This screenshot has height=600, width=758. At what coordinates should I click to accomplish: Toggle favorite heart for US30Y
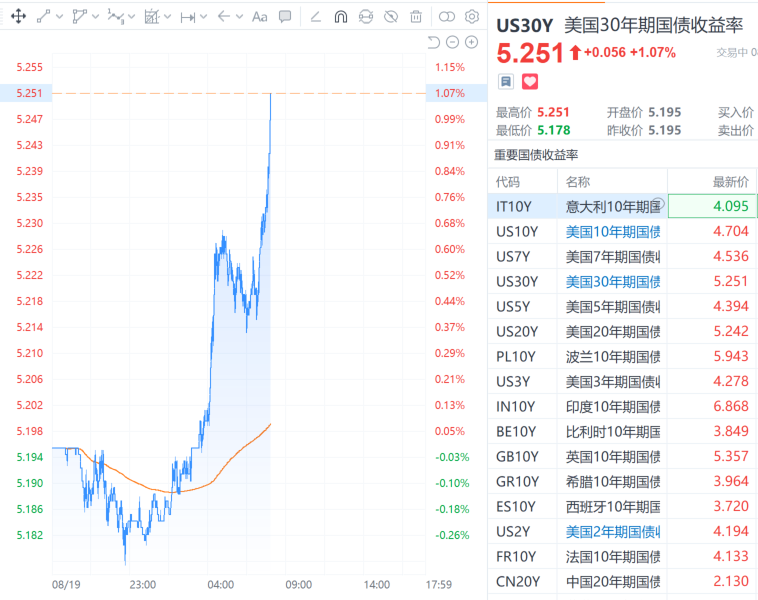(x=530, y=81)
